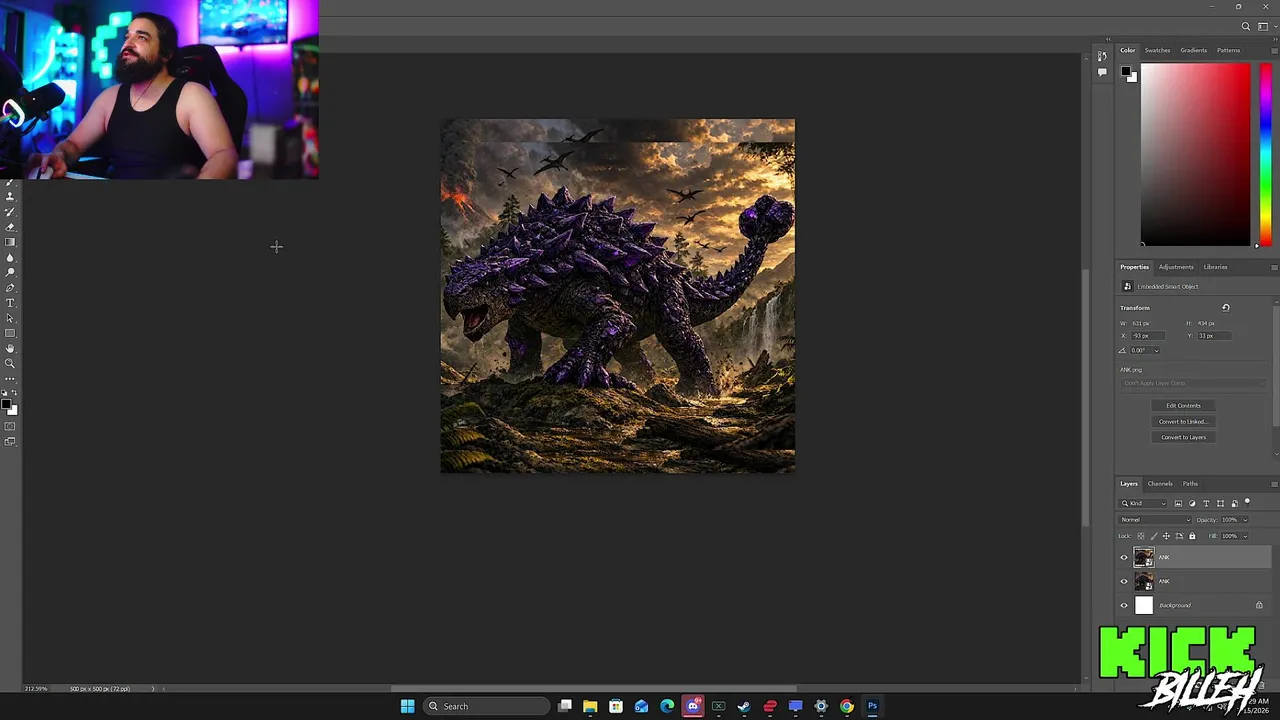The width and height of the screenshot is (1280, 720).
Task: Switch to the Paths tab
Action: click(x=1190, y=484)
